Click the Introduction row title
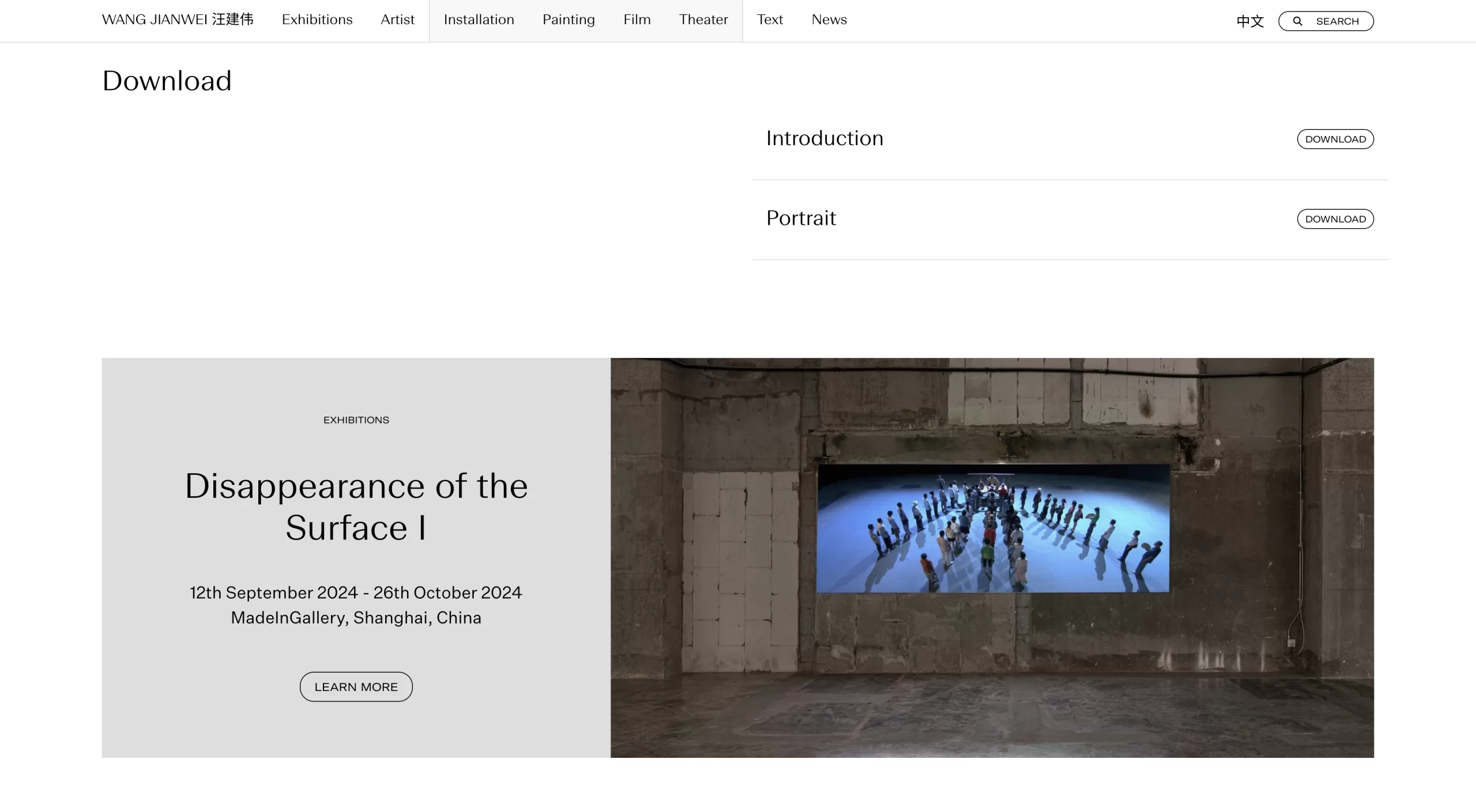Viewport: 1476px width, 812px height. (824, 138)
